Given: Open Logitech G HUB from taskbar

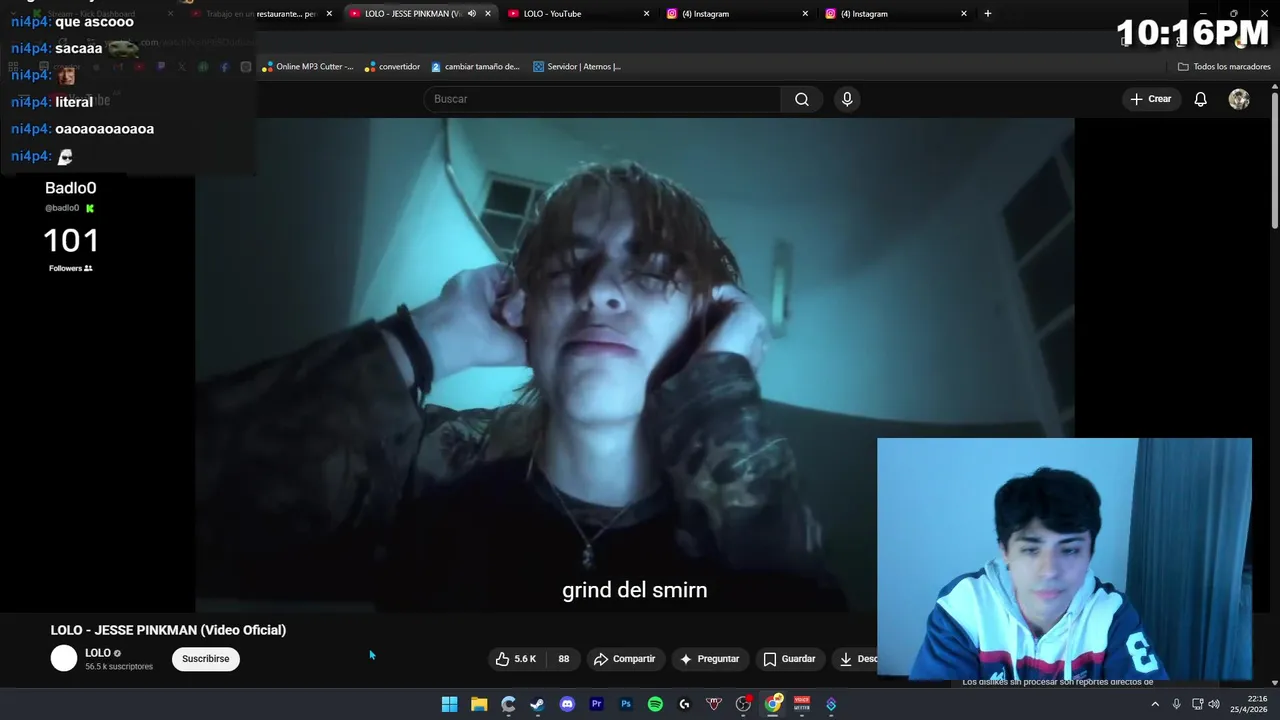Looking at the screenshot, I should pos(684,704).
